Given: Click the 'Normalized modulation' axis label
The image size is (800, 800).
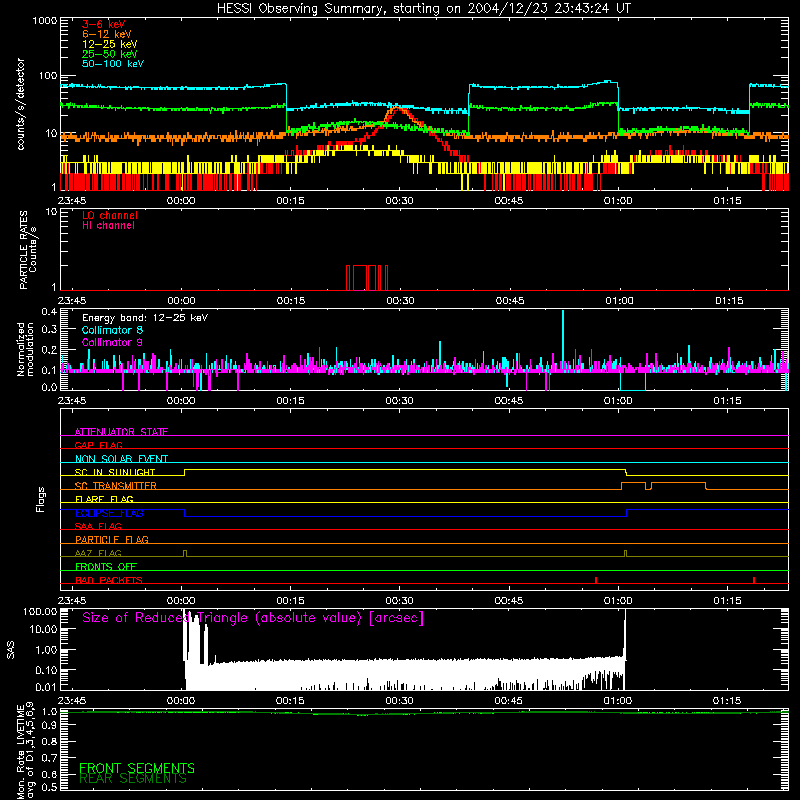Looking at the screenshot, I should tap(26, 349).
